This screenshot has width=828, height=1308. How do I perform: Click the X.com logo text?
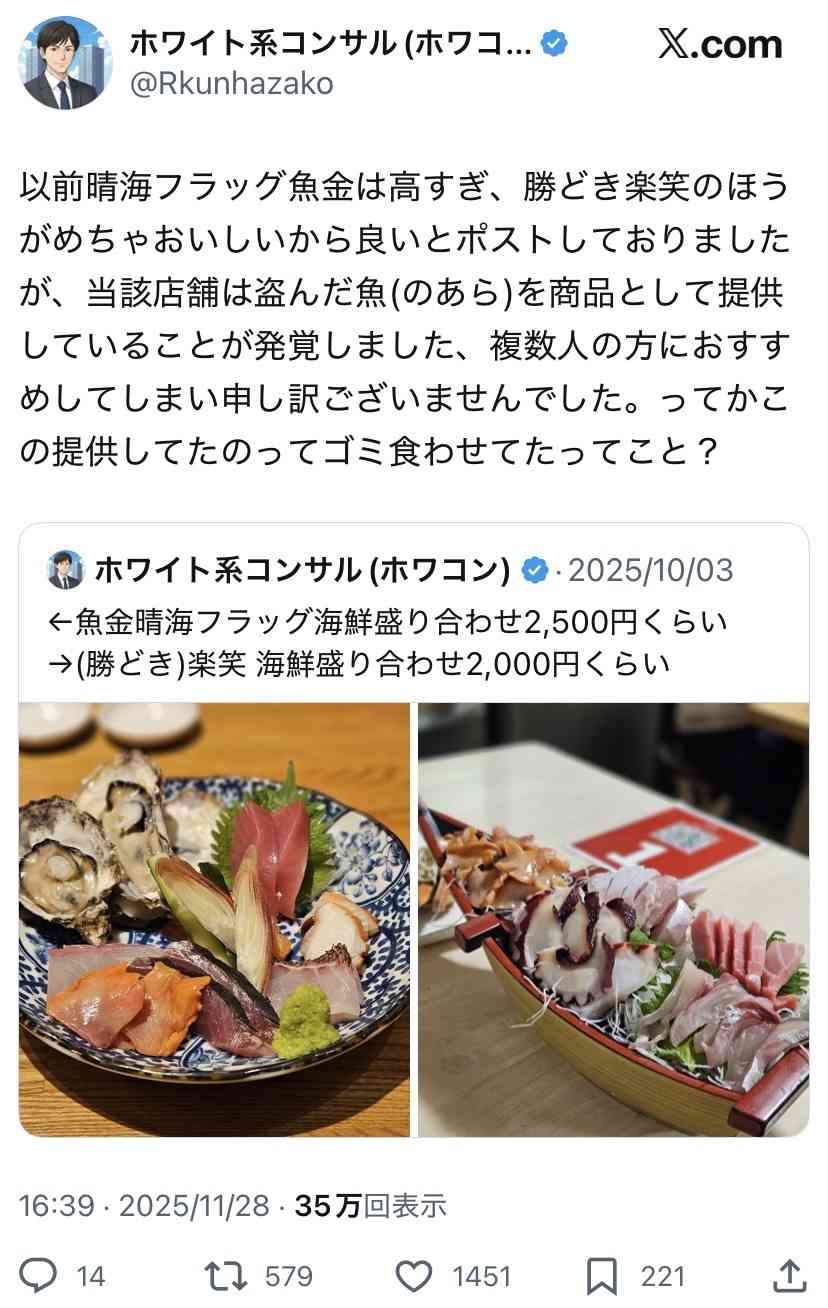[720, 44]
